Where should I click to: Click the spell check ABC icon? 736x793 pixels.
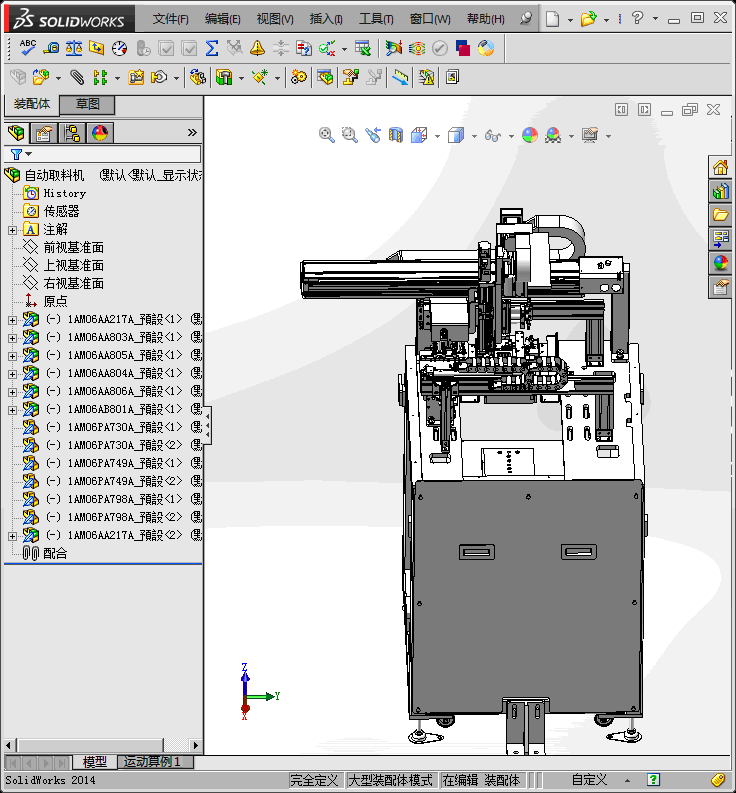tap(27, 47)
